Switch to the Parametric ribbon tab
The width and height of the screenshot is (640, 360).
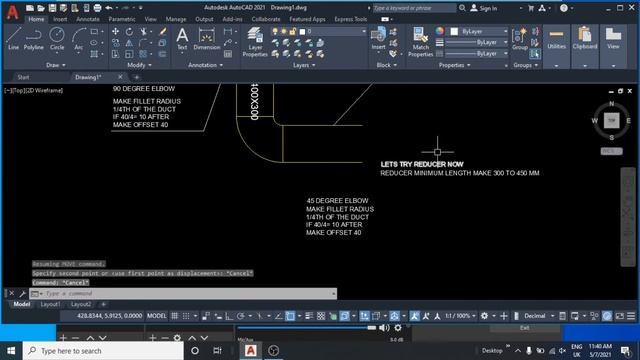(x=122, y=19)
